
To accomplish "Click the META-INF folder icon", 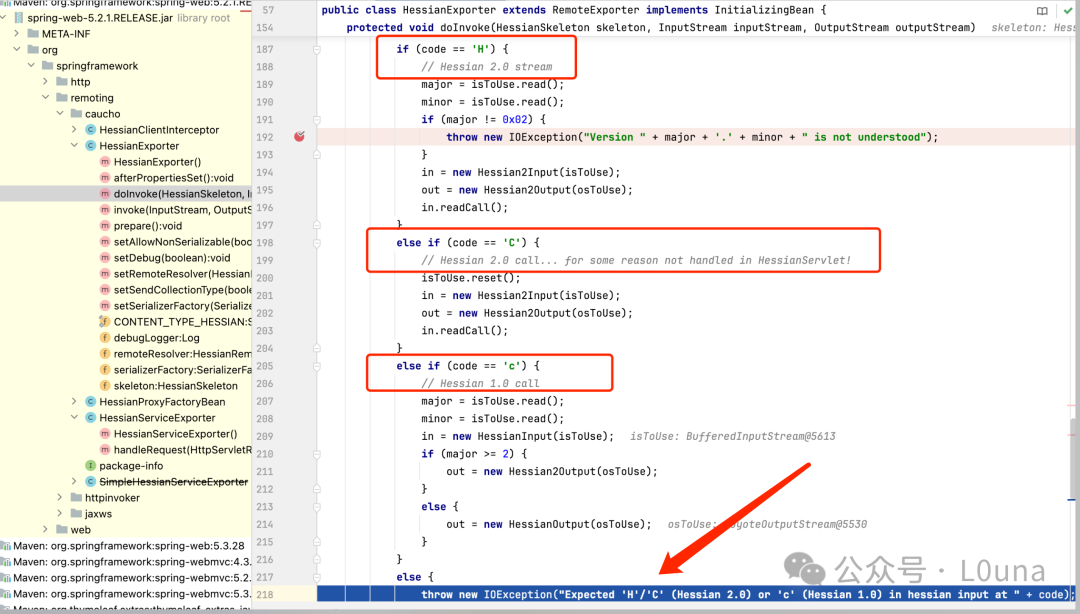I will [x=32, y=34].
